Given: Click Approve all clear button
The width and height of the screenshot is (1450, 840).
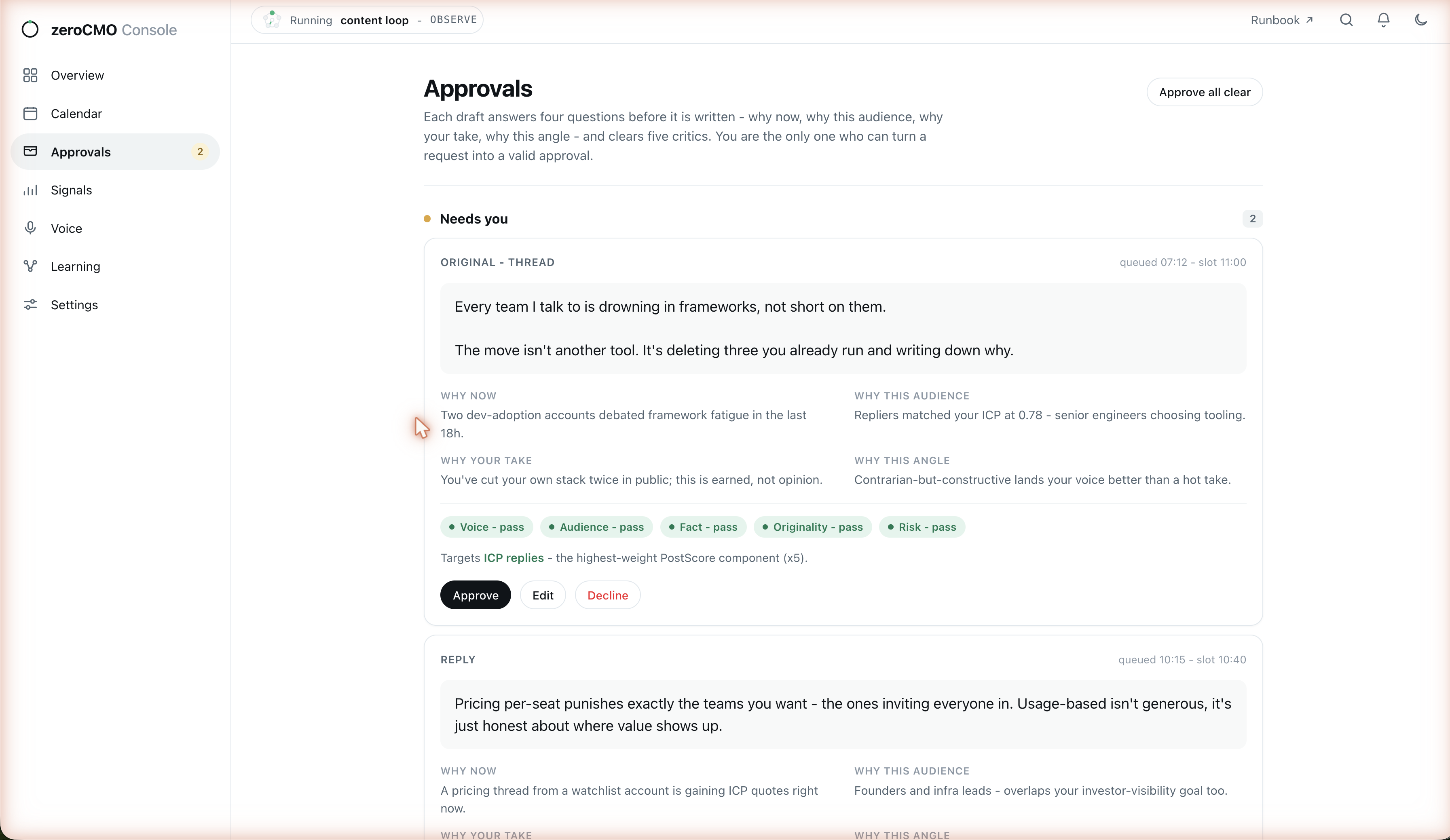Looking at the screenshot, I should tap(1204, 92).
